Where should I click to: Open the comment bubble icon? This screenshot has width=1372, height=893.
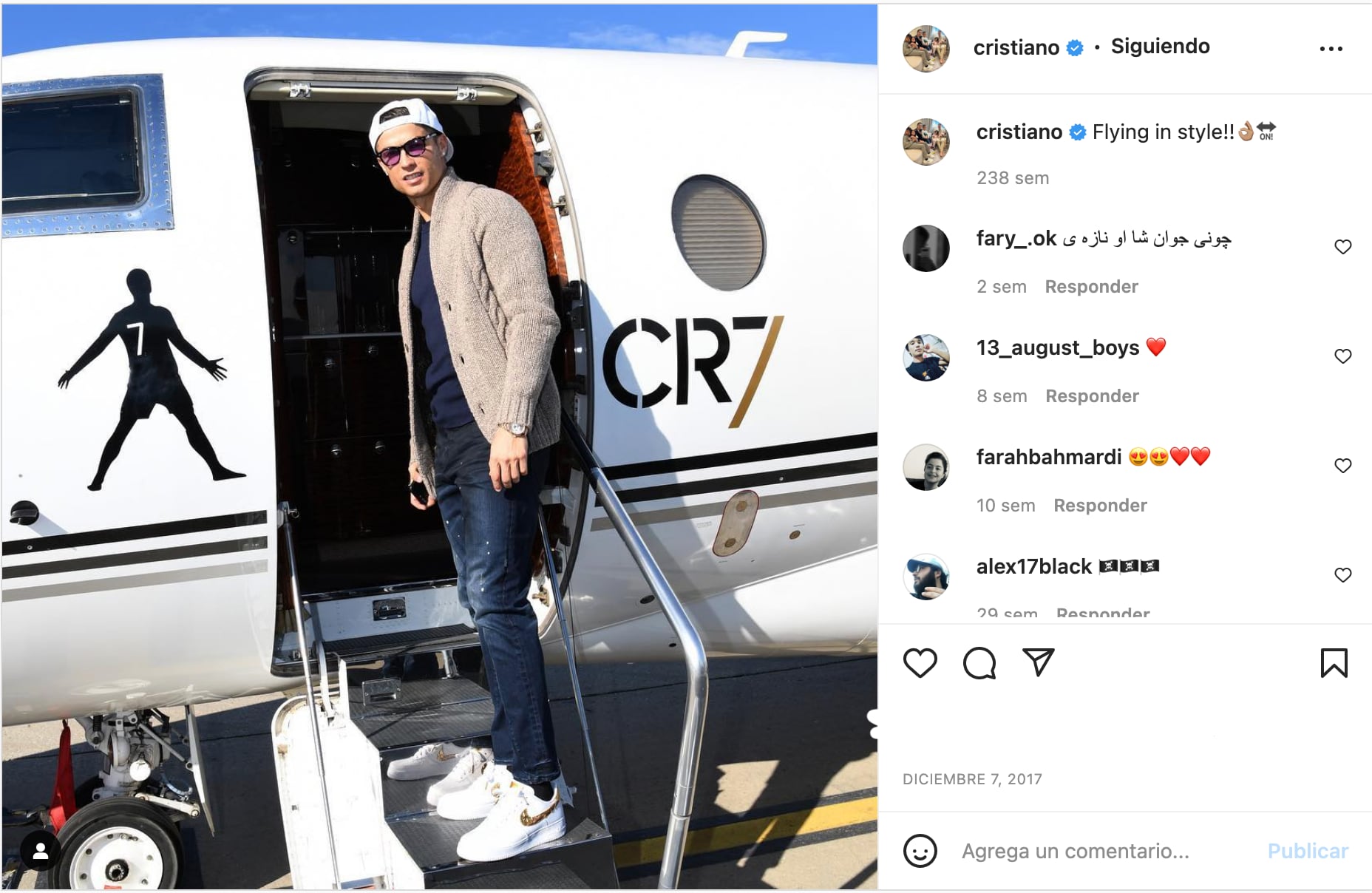tap(979, 662)
